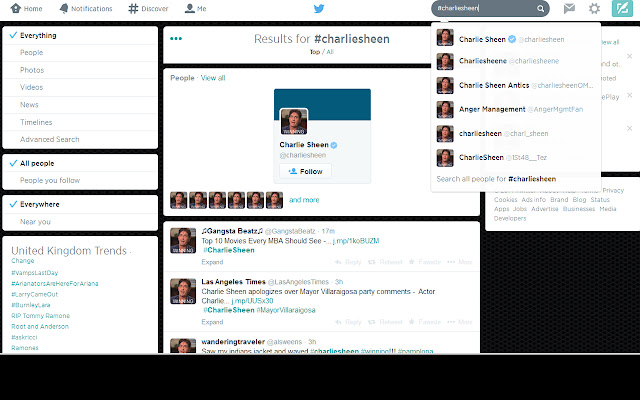Filter results by People
The height and width of the screenshot is (400, 640).
pyautogui.click(x=80, y=53)
